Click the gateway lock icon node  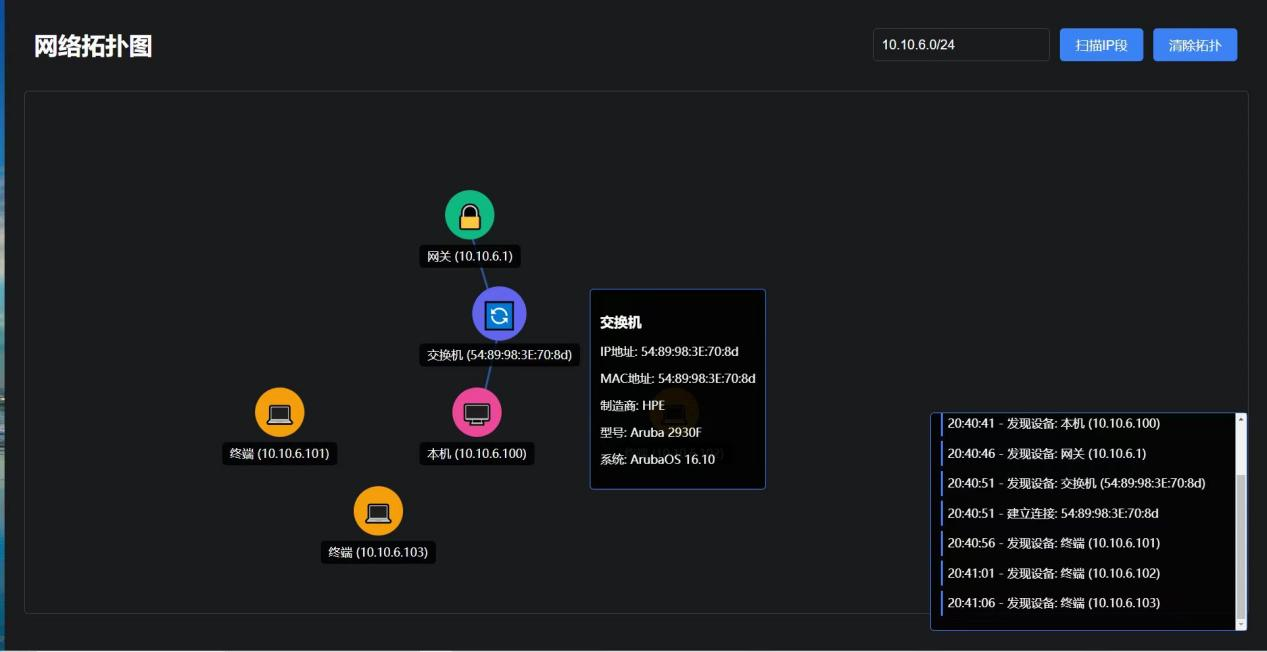tap(469, 215)
